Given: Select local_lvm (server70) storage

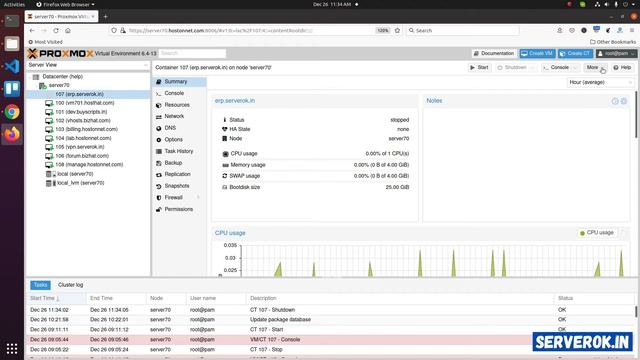Looking at the screenshot, I should point(88,183).
